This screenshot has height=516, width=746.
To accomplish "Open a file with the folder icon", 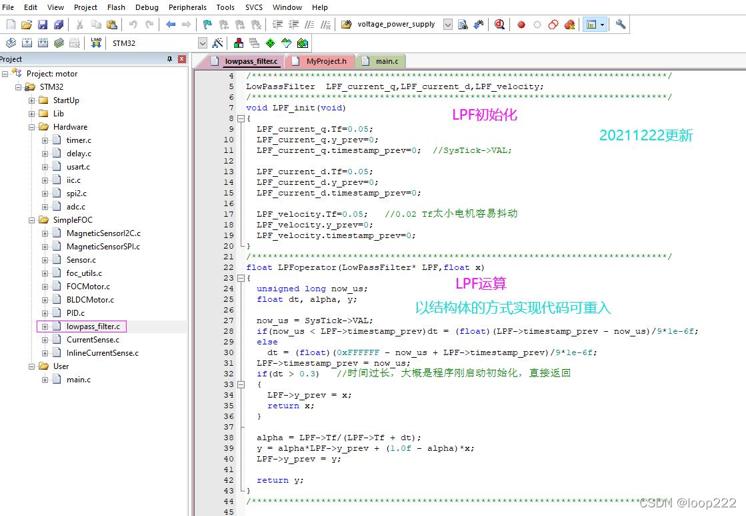I will pyautogui.click(x=27, y=25).
